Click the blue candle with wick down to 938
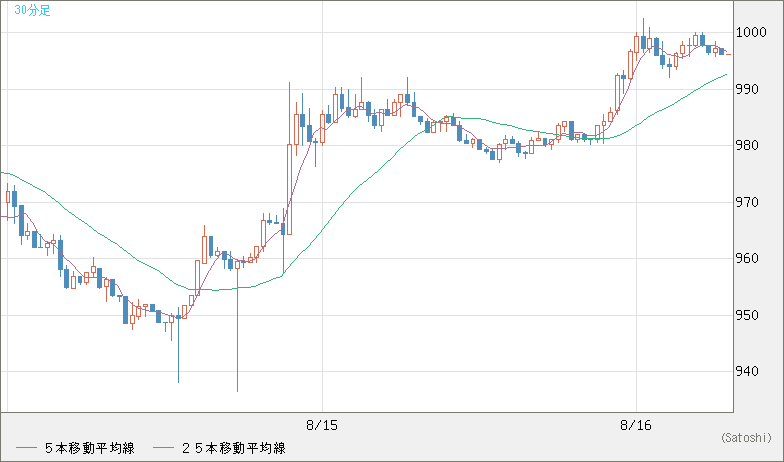The height and width of the screenshot is (462, 784). 178,345
